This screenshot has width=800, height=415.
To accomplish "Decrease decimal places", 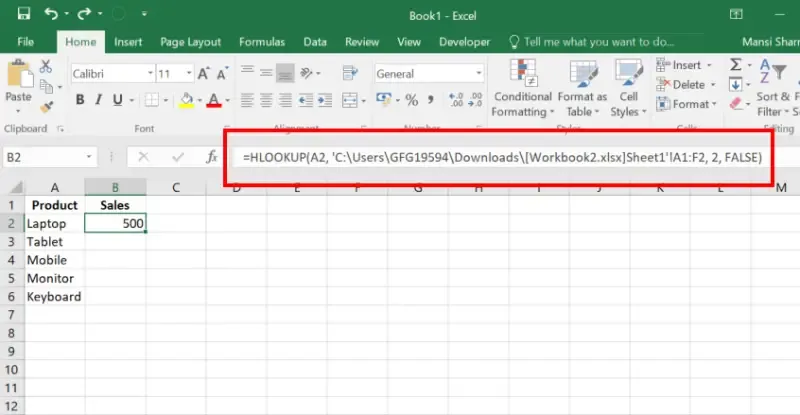I will click(x=475, y=100).
